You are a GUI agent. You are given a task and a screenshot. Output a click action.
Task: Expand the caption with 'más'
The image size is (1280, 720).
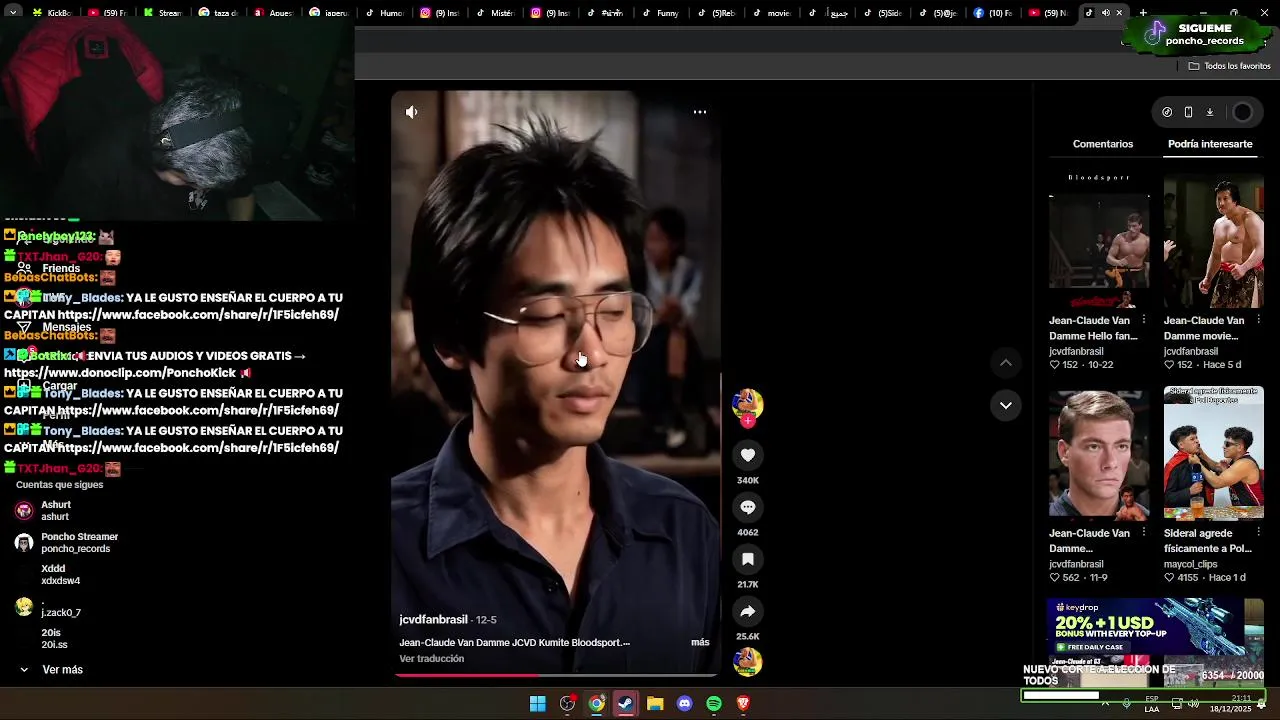click(700, 642)
